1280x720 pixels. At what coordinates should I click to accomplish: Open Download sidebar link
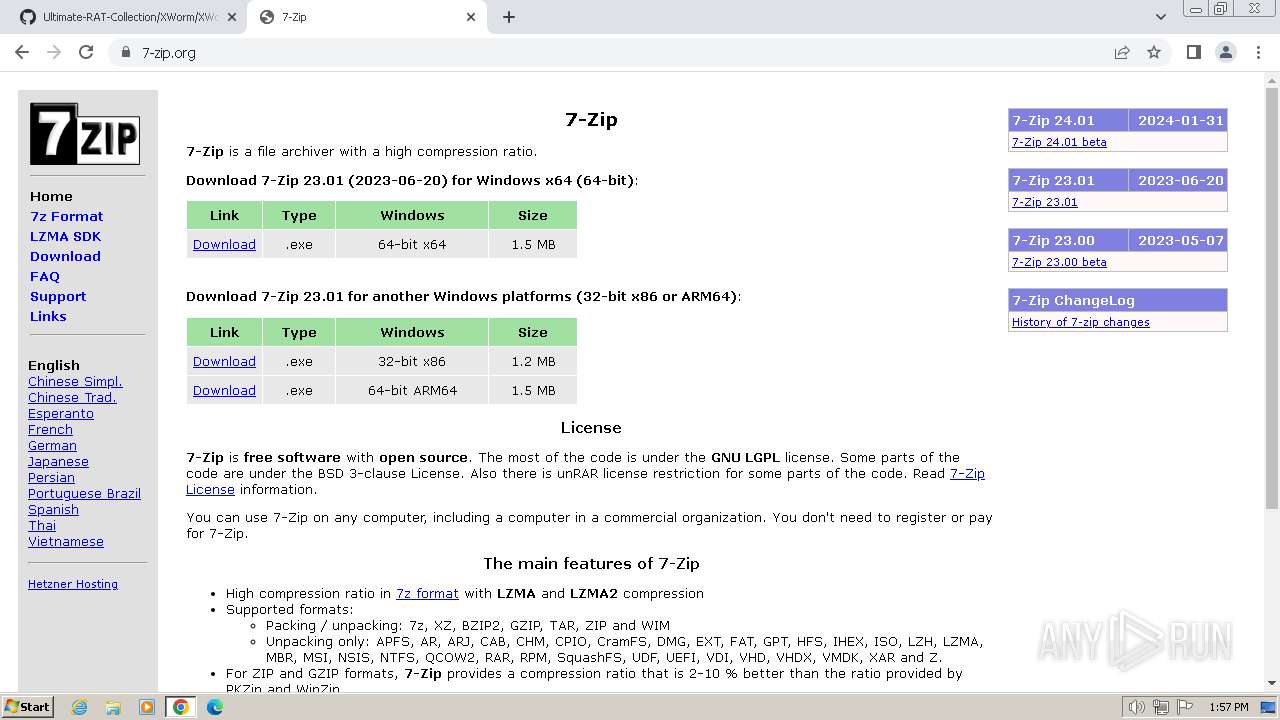click(65, 256)
